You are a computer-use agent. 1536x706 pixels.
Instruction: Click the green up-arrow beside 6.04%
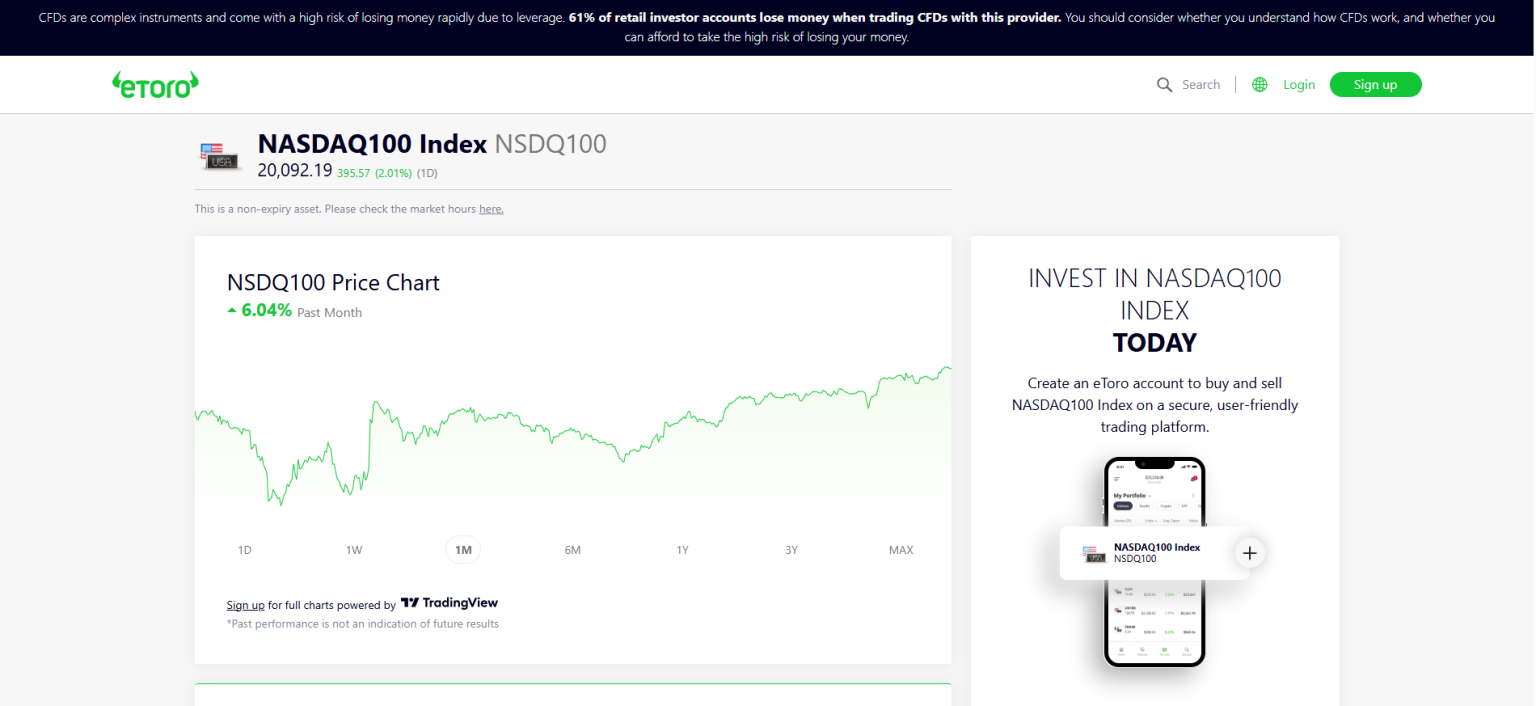click(232, 311)
